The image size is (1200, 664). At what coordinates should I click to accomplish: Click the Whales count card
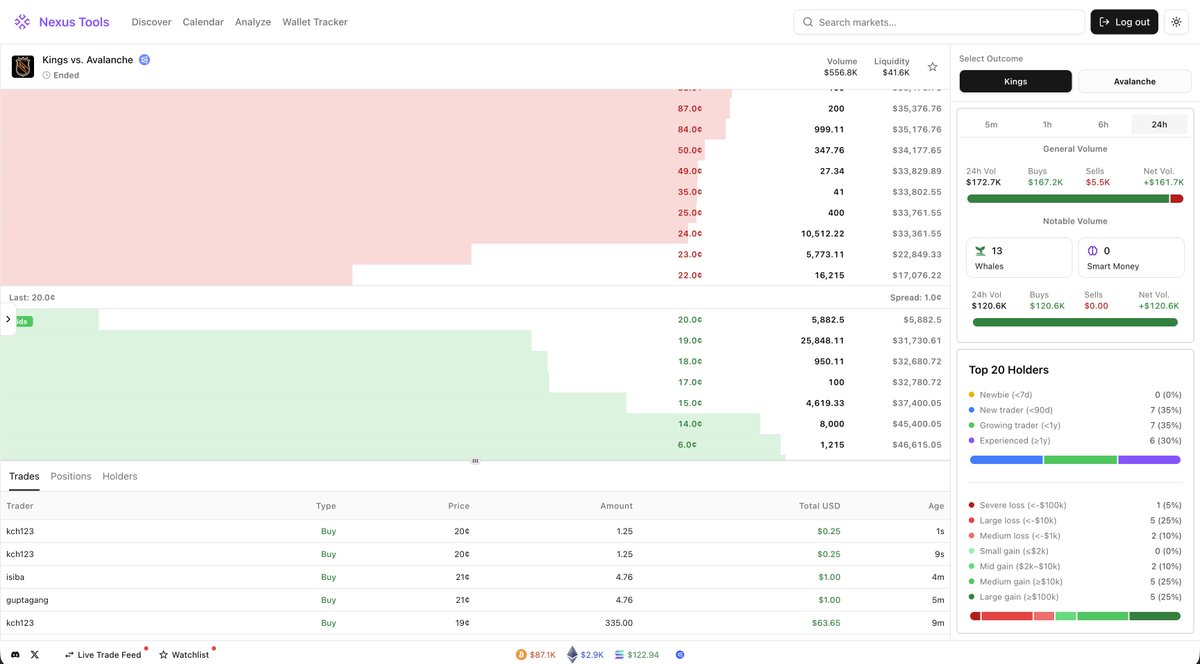pos(1019,258)
